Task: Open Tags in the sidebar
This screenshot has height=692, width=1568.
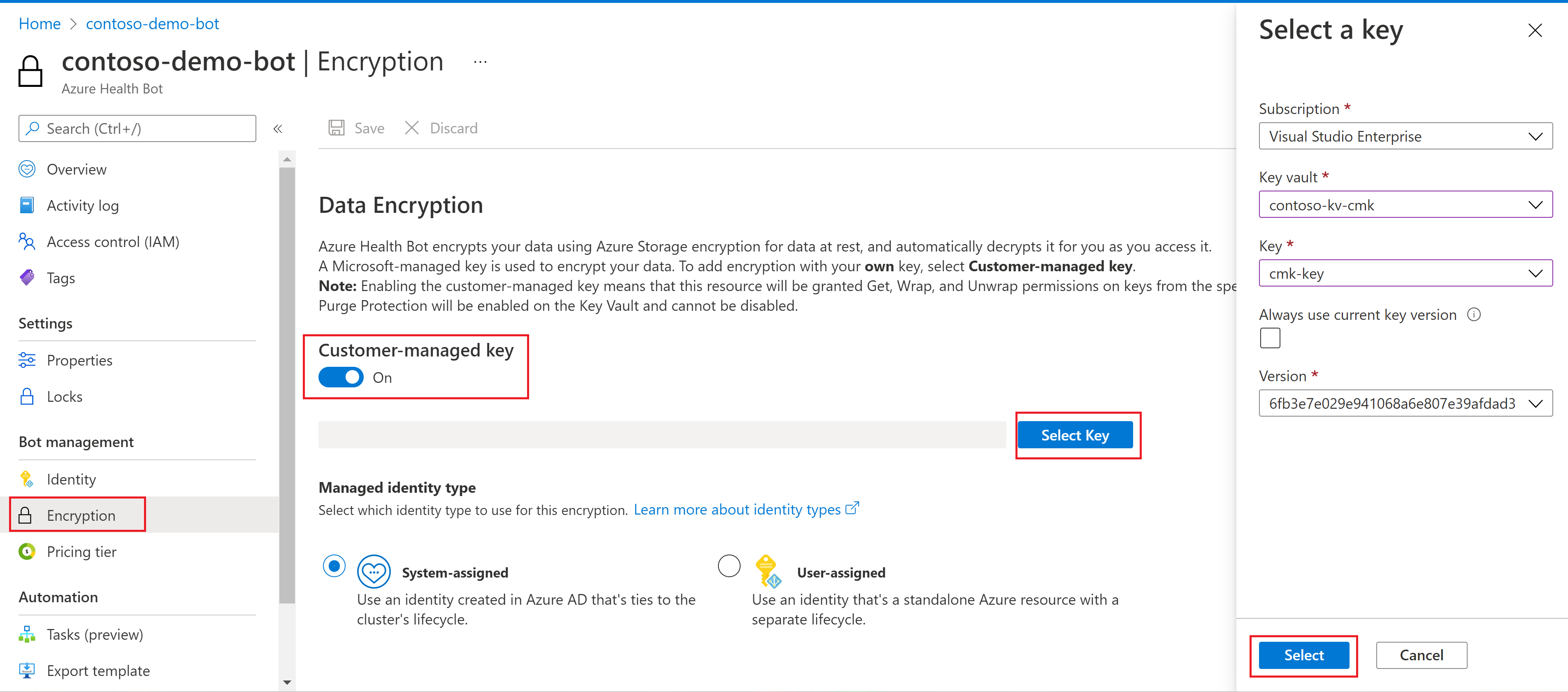Action: click(x=61, y=278)
